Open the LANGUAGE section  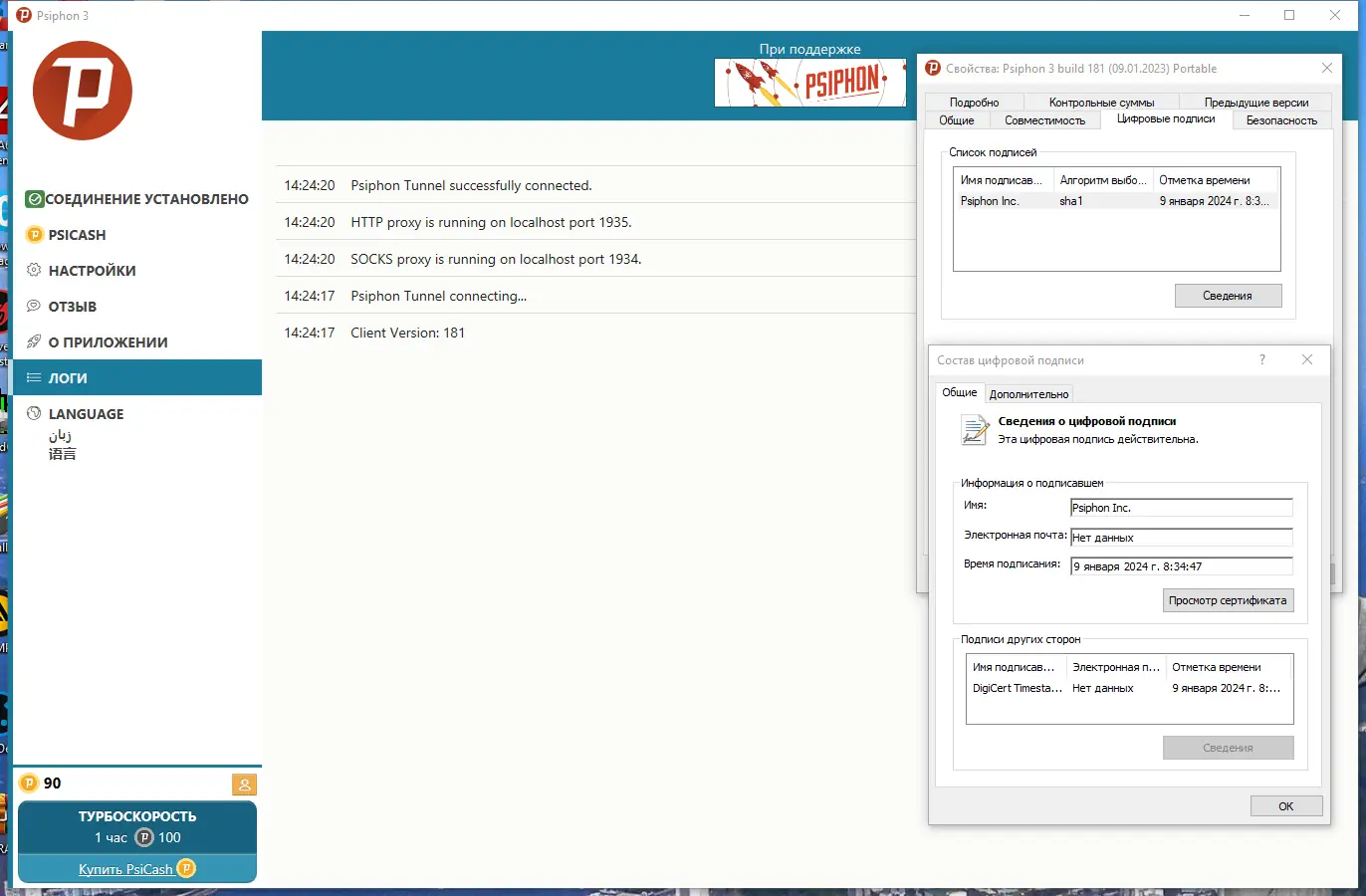pos(86,414)
